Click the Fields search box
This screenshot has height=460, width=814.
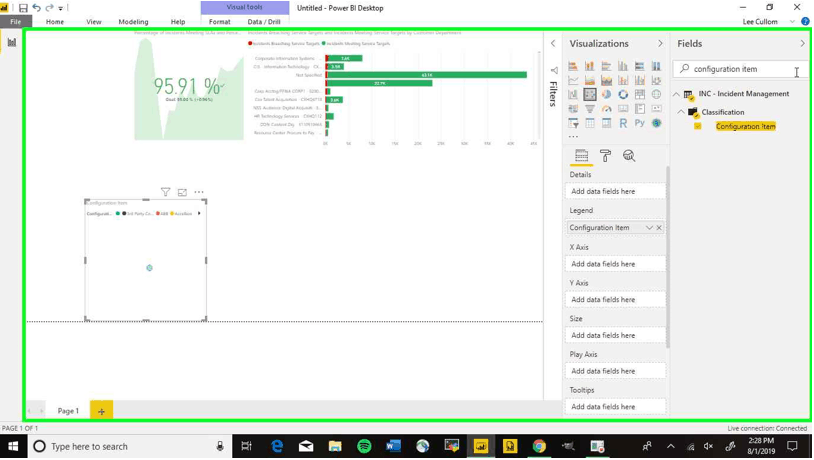[x=740, y=69]
